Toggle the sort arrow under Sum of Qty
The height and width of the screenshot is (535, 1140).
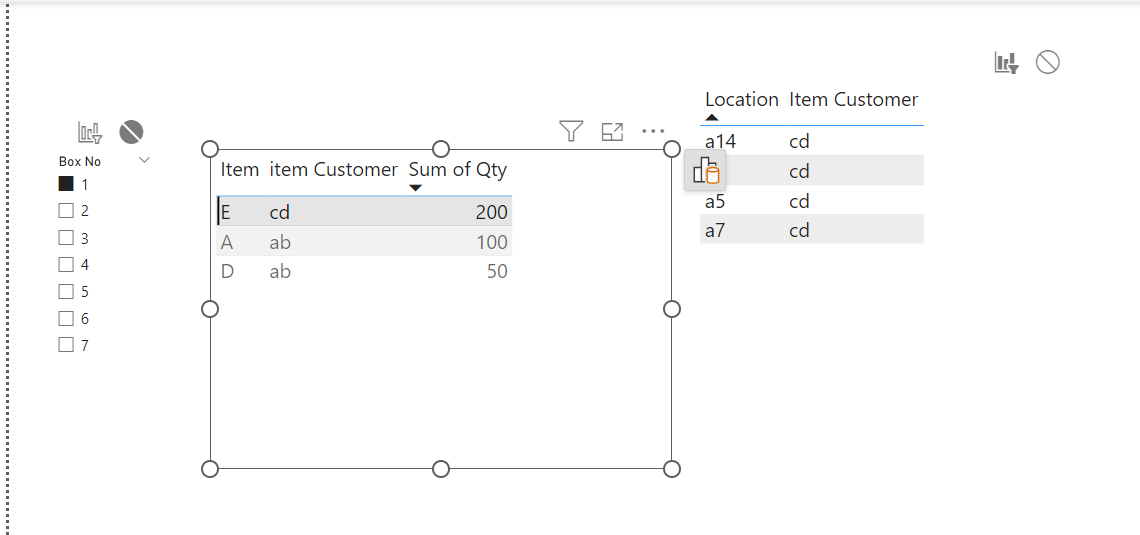pos(416,188)
